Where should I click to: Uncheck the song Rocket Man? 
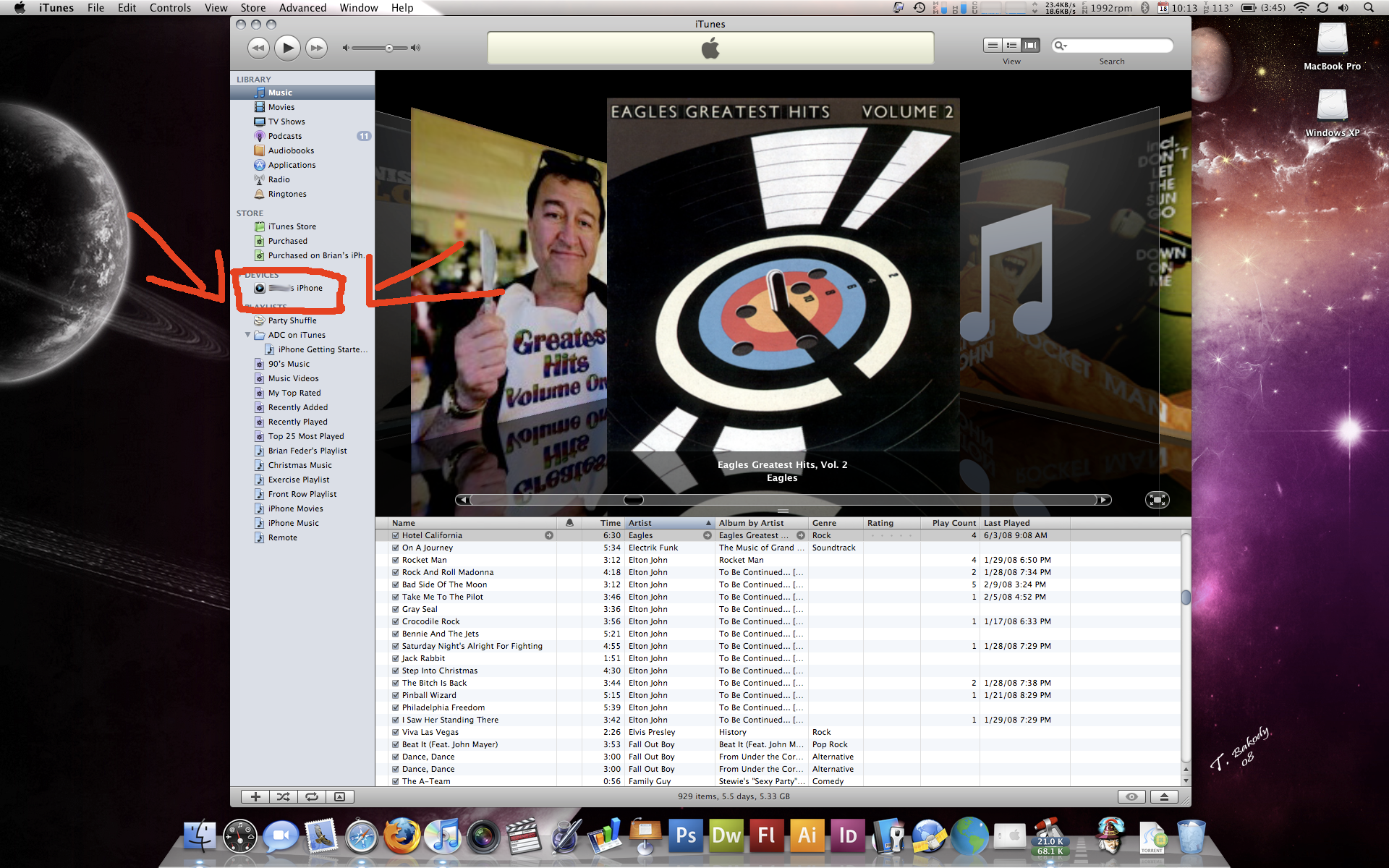tap(395, 559)
